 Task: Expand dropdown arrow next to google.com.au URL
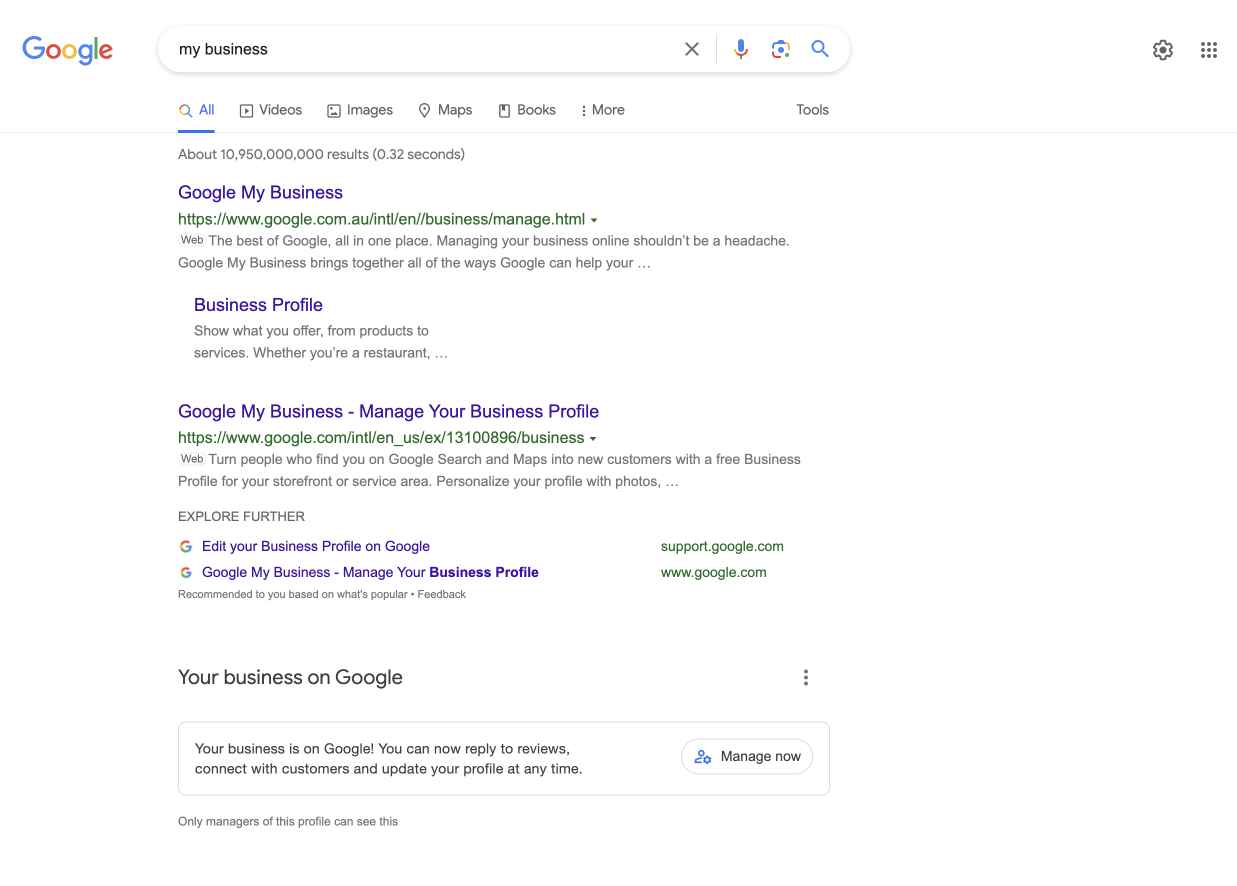click(x=594, y=220)
